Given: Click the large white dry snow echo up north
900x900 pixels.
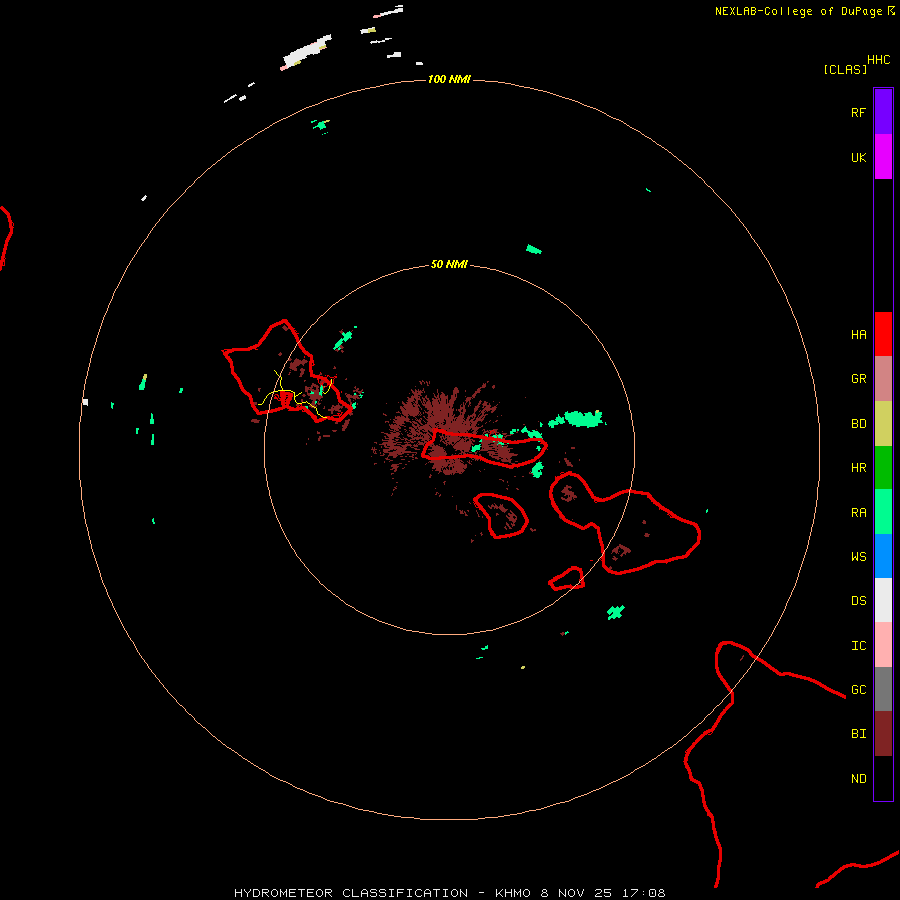Looking at the screenshot, I should [307, 52].
